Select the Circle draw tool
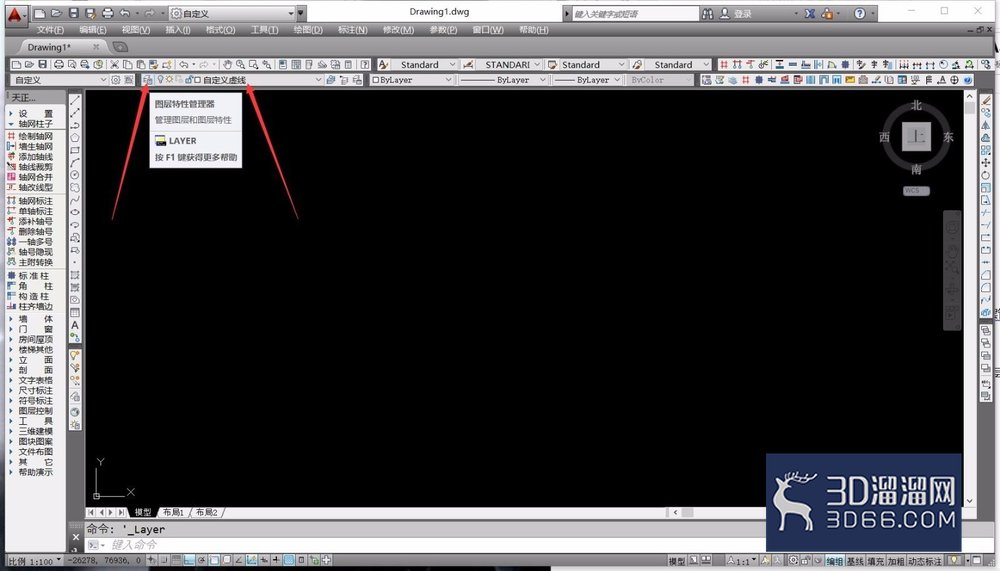The height and width of the screenshot is (571, 1000). (x=75, y=175)
